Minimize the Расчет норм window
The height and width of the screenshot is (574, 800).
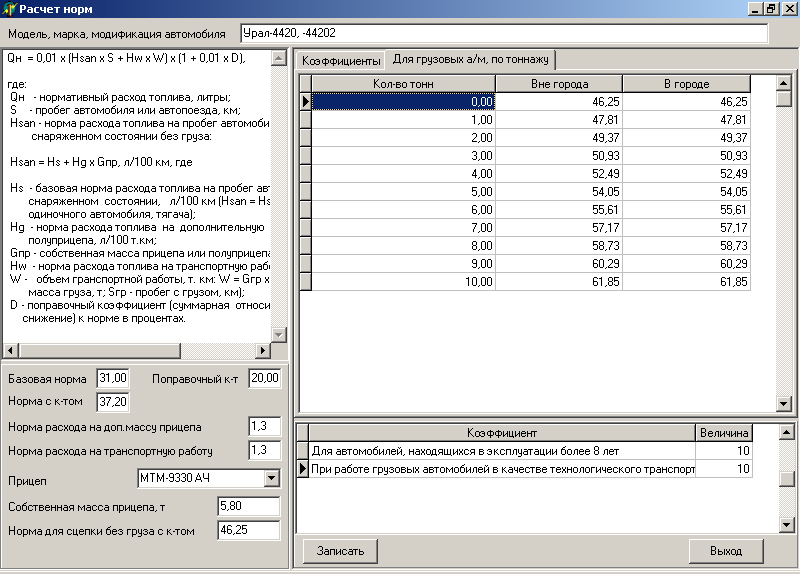click(x=756, y=9)
